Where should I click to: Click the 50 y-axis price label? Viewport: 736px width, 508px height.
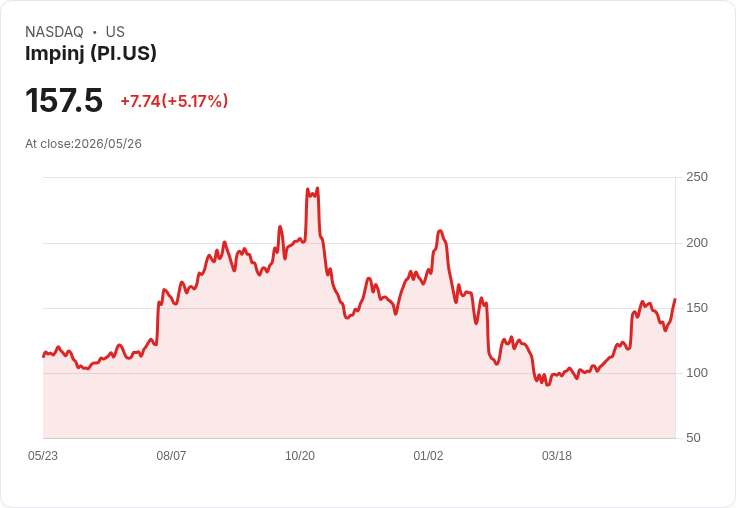pos(693,438)
